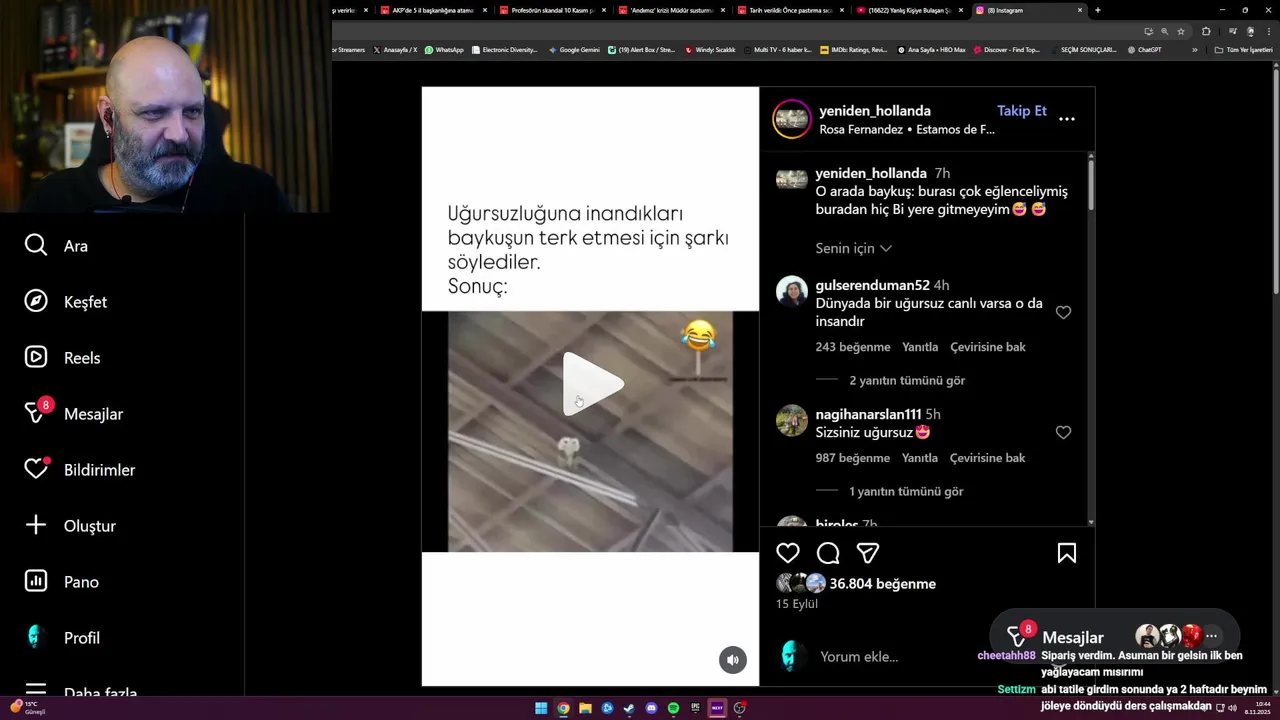
Task: Bookmark page with star icon
Action: [1181, 31]
